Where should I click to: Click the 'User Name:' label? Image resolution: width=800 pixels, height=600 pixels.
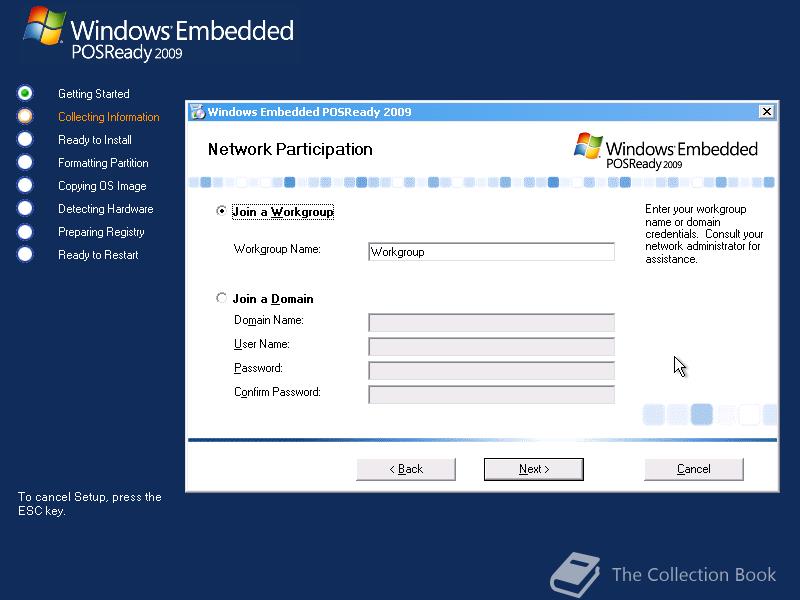click(x=262, y=344)
